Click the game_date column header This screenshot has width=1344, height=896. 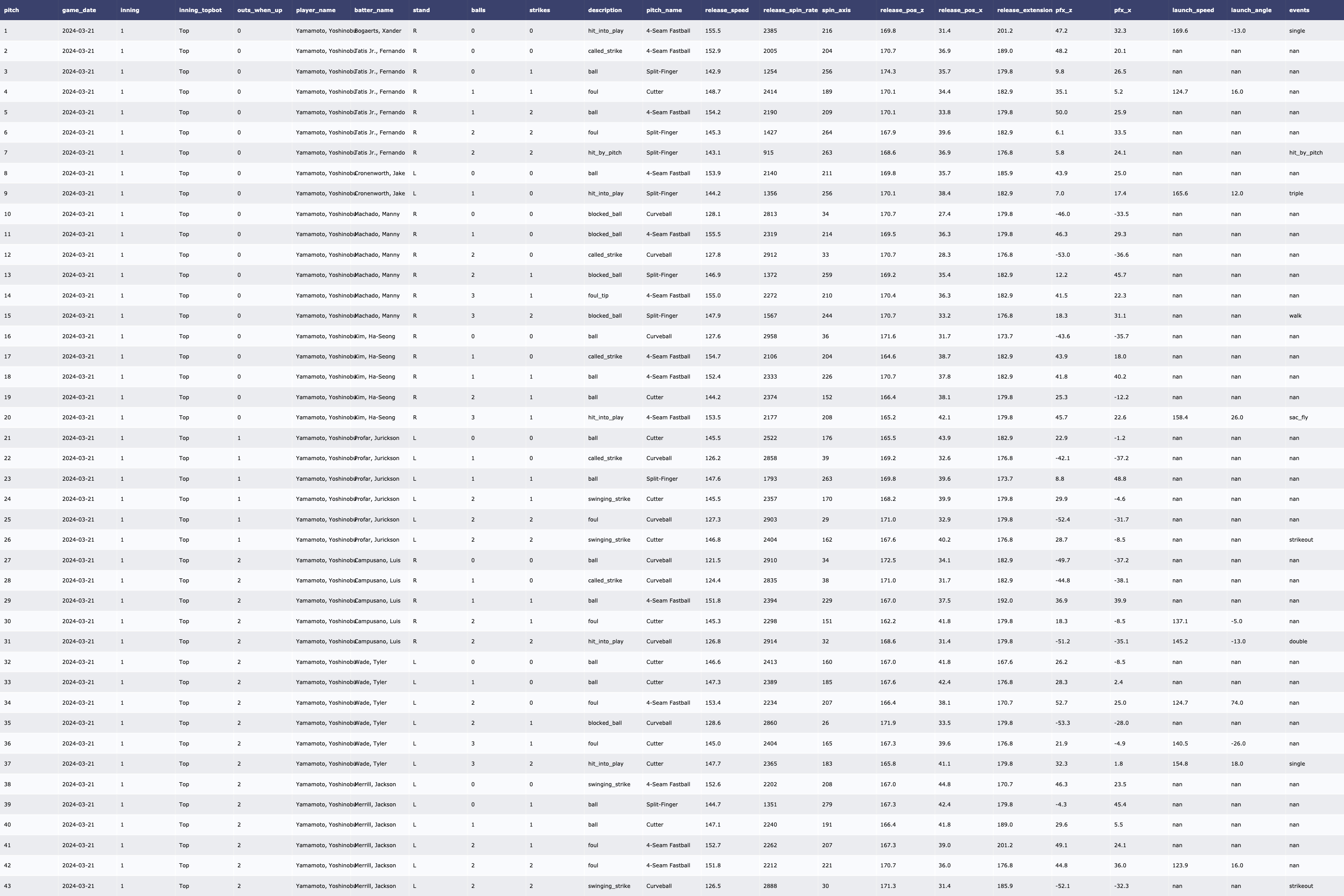pyautogui.click(x=79, y=10)
